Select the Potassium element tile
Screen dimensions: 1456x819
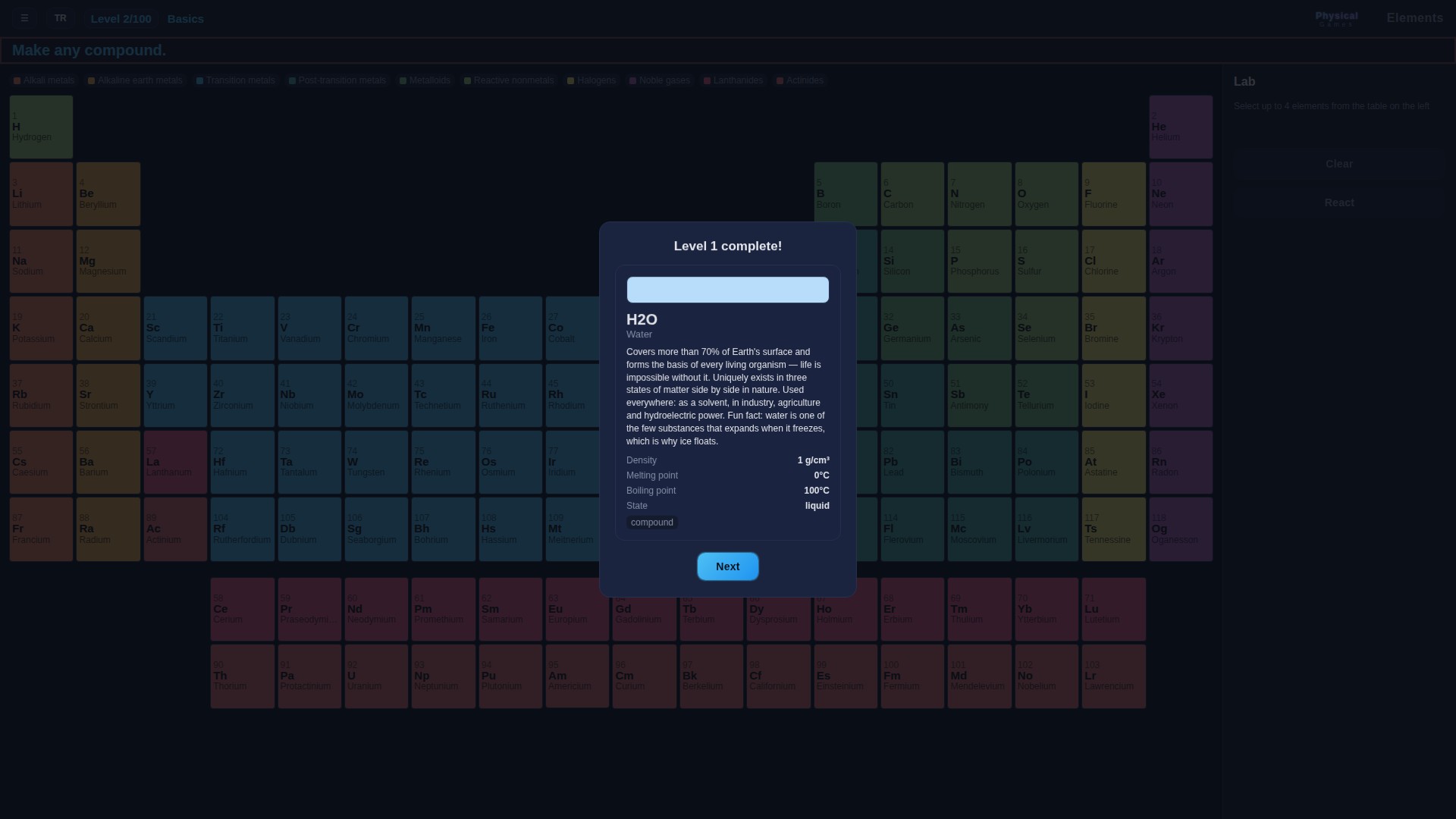41,328
